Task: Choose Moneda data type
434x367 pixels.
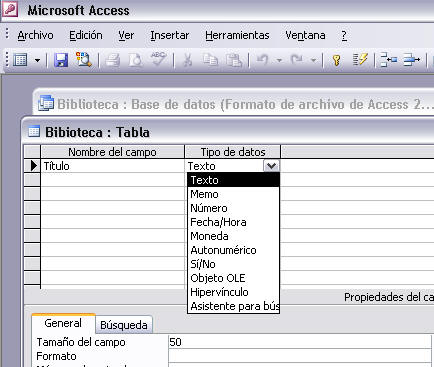Action: point(233,236)
